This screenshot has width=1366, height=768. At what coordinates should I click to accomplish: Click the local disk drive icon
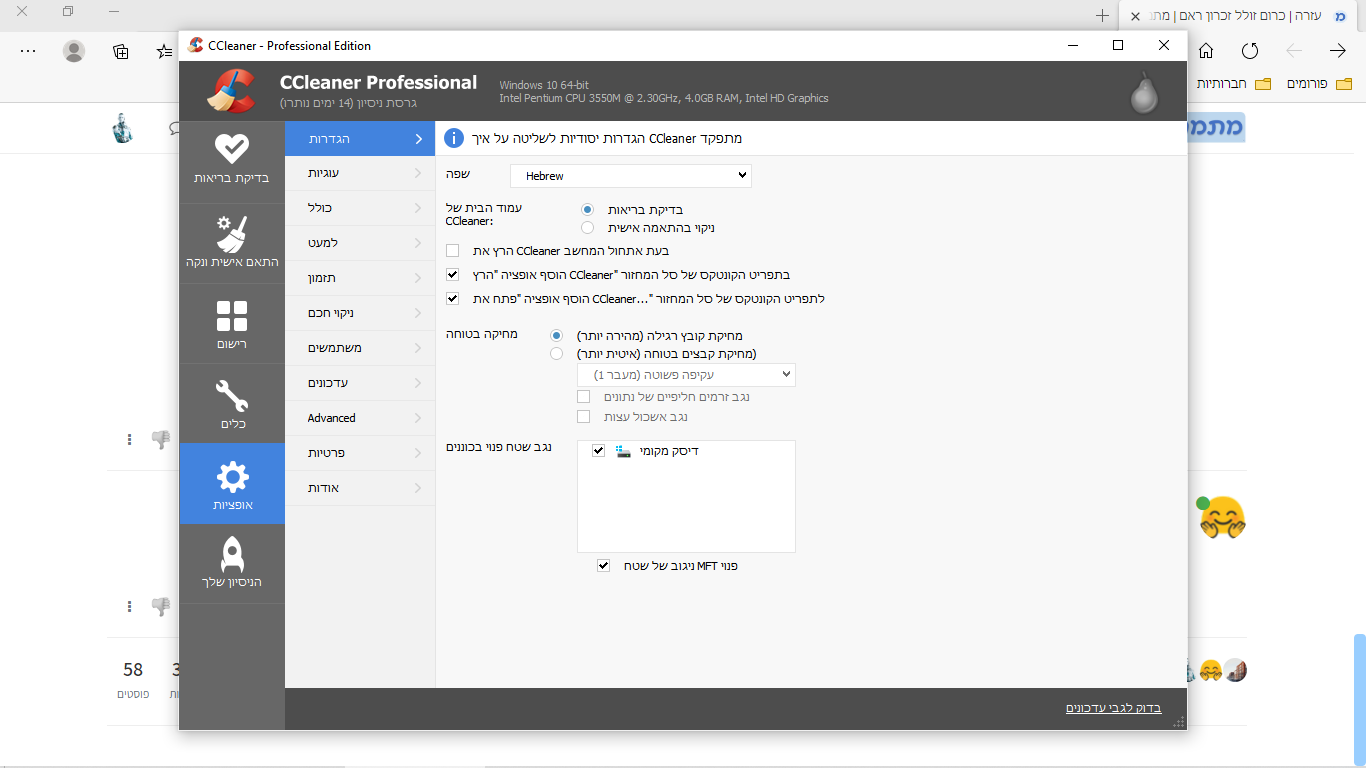[623, 451]
